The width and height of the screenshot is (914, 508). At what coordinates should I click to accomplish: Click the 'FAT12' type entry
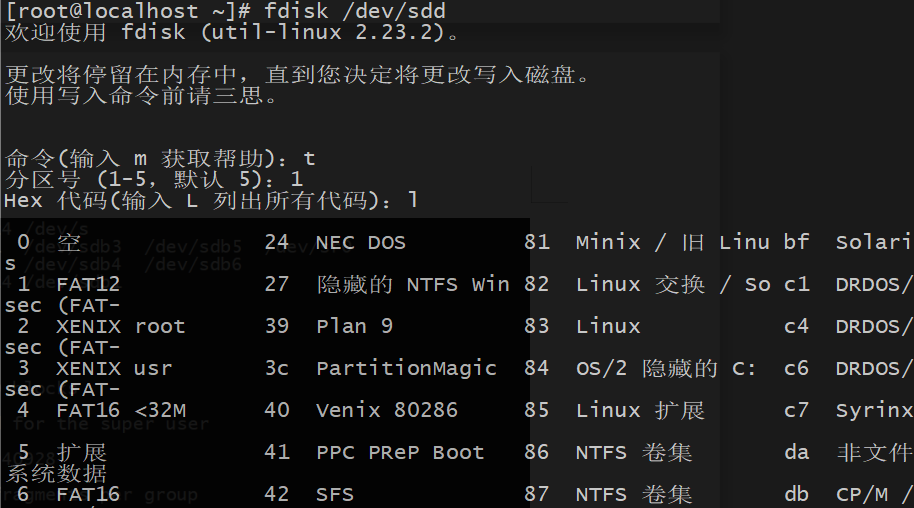88,284
